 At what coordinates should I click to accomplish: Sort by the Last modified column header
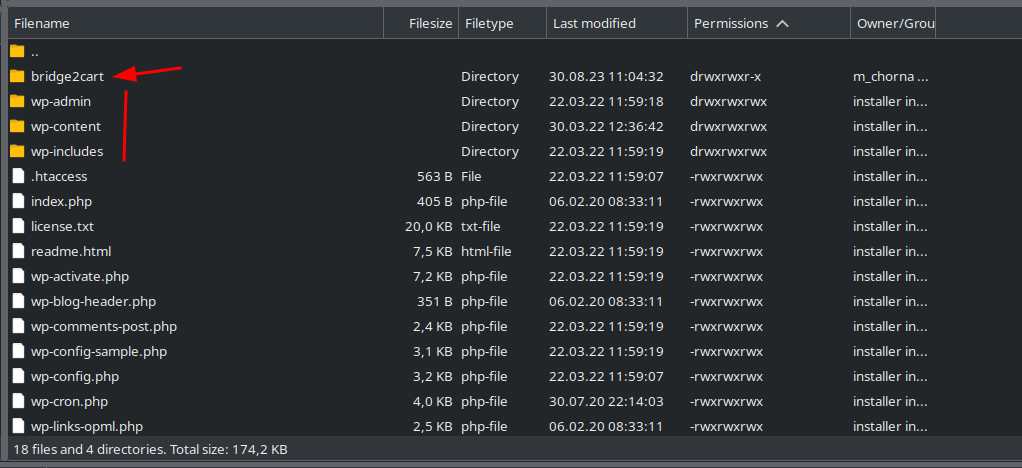tap(617, 23)
